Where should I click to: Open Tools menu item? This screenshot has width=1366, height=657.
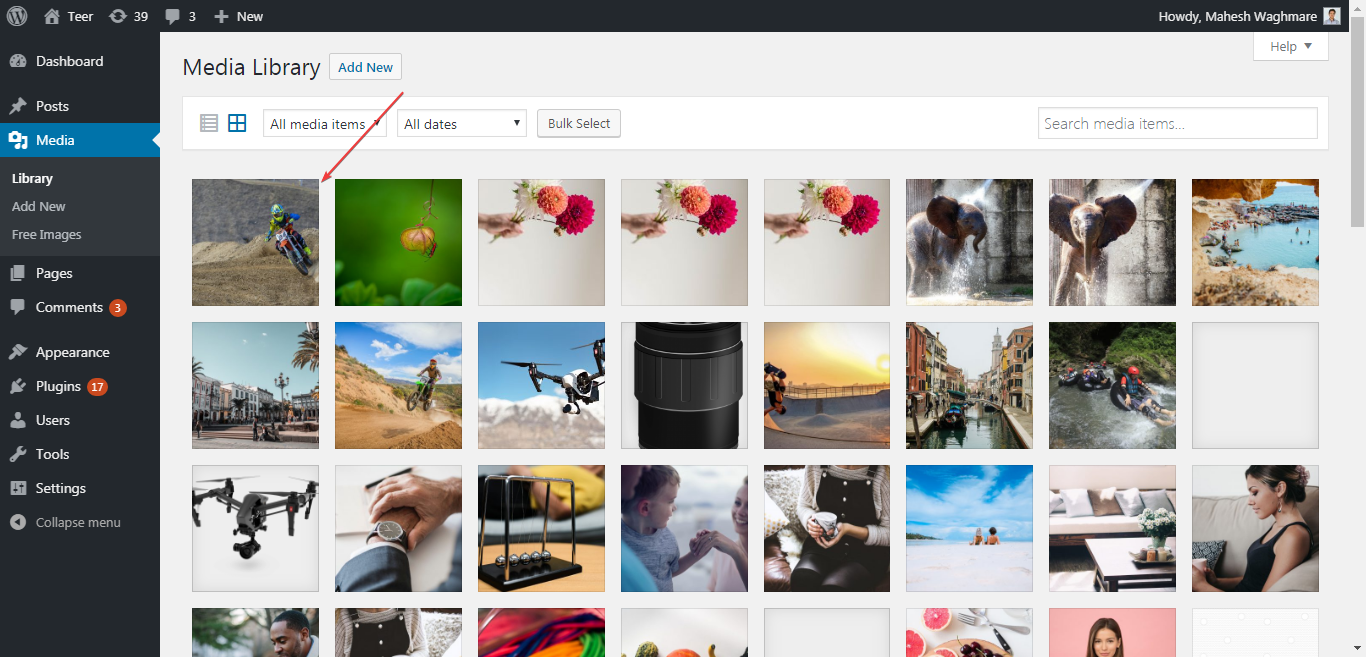point(80,454)
